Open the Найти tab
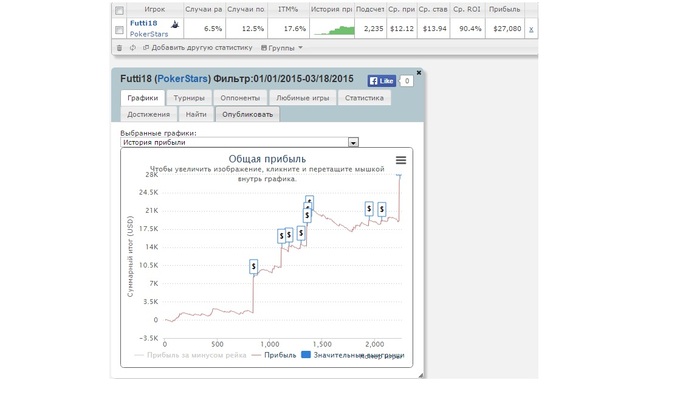This screenshot has width=700, height=394. coord(196,114)
